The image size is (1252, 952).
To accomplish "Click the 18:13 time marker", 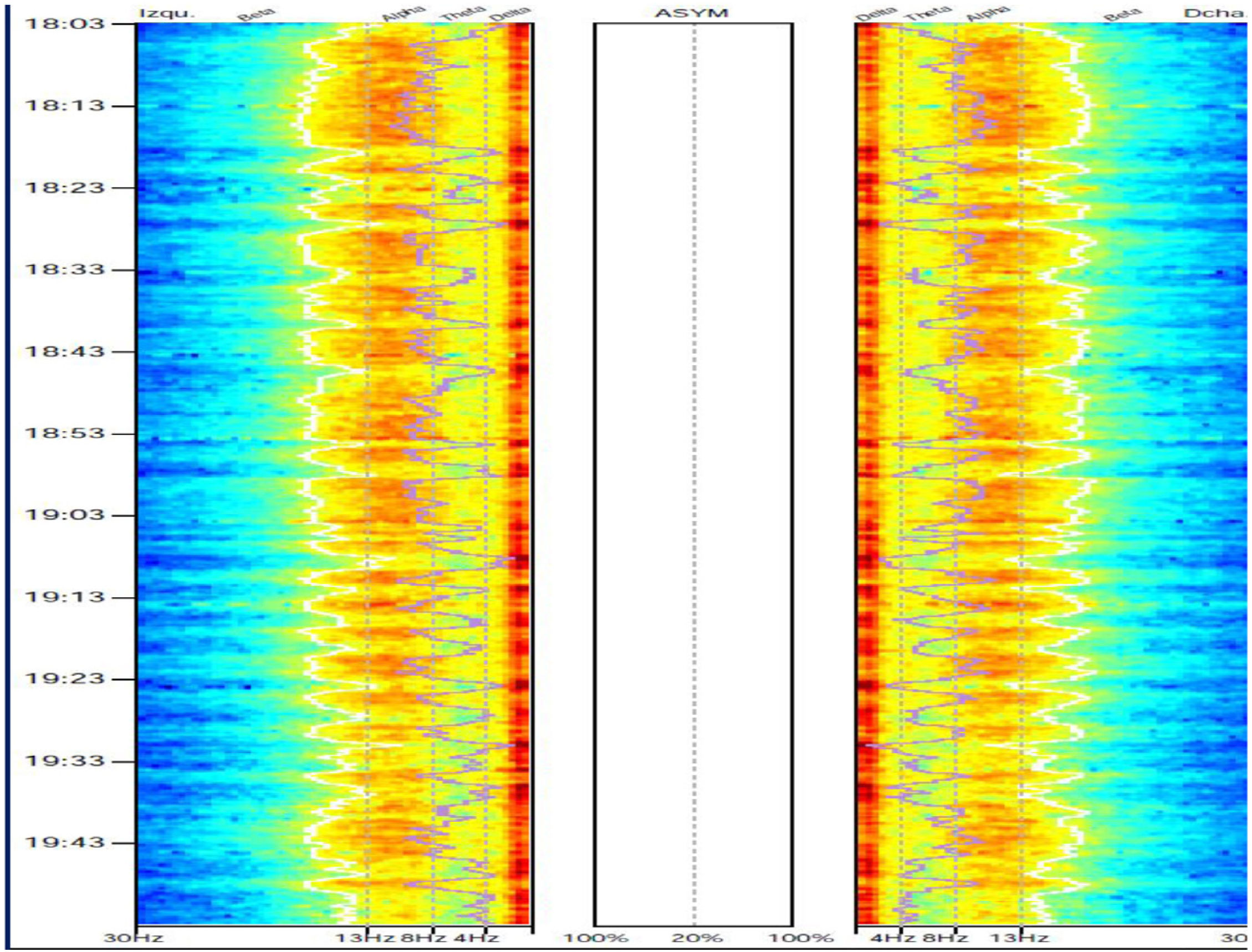I will [x=65, y=106].
